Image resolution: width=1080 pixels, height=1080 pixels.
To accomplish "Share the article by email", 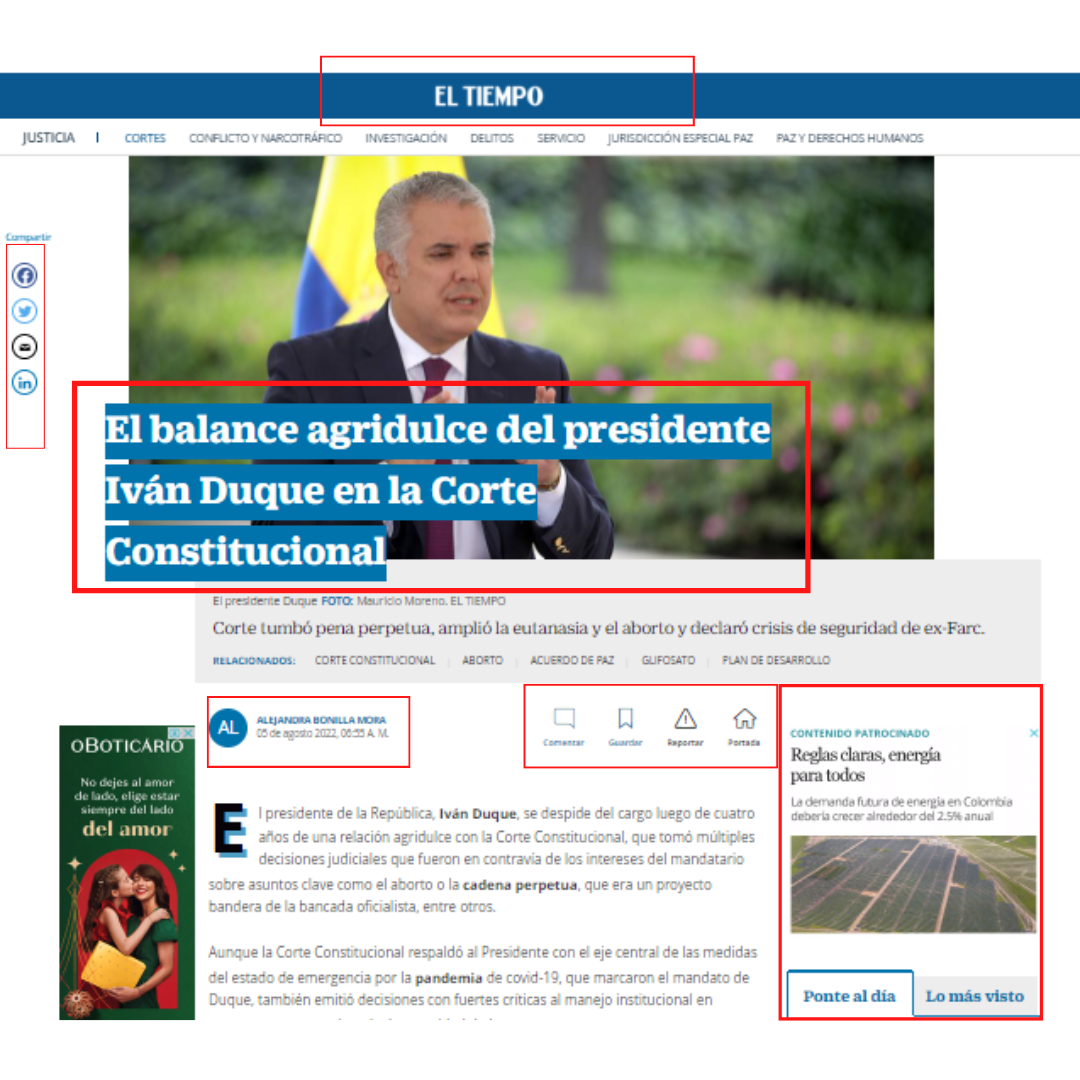I will click(25, 346).
